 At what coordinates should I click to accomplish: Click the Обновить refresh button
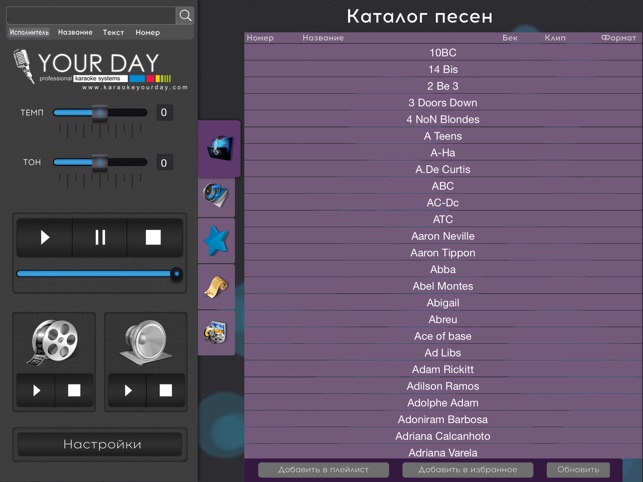tap(578, 470)
